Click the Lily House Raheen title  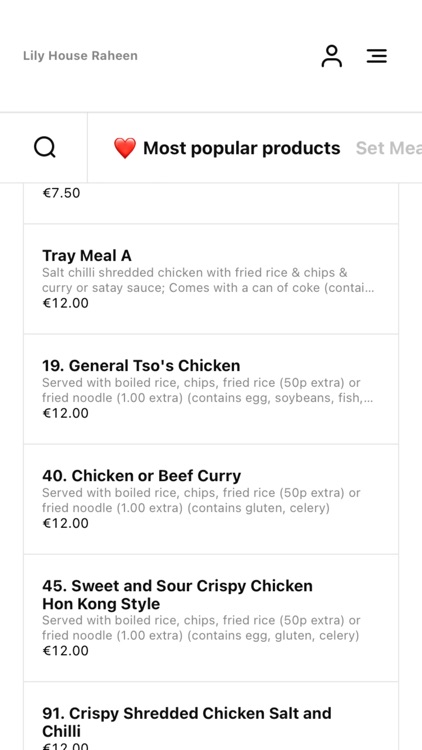coord(80,55)
